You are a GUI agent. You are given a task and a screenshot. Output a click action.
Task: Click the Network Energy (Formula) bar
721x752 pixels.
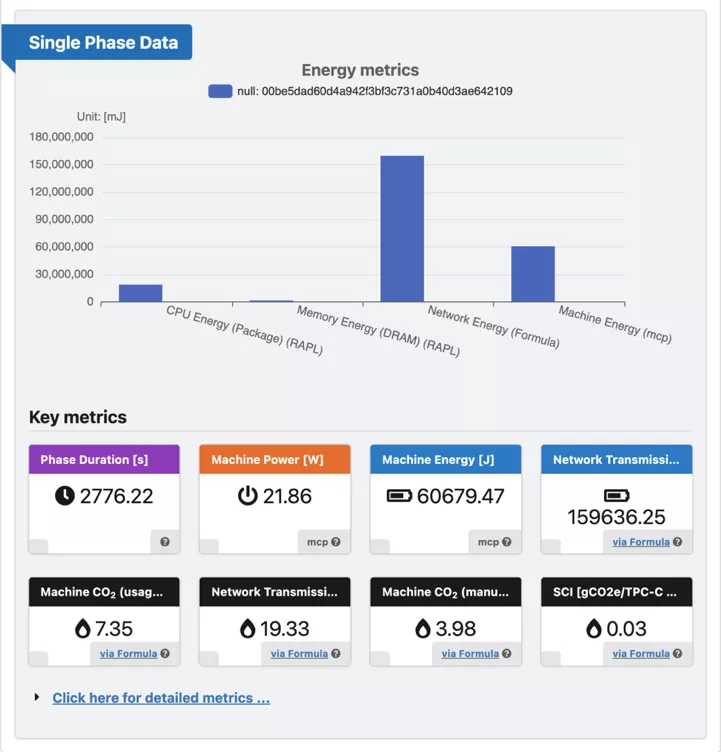[402, 228]
